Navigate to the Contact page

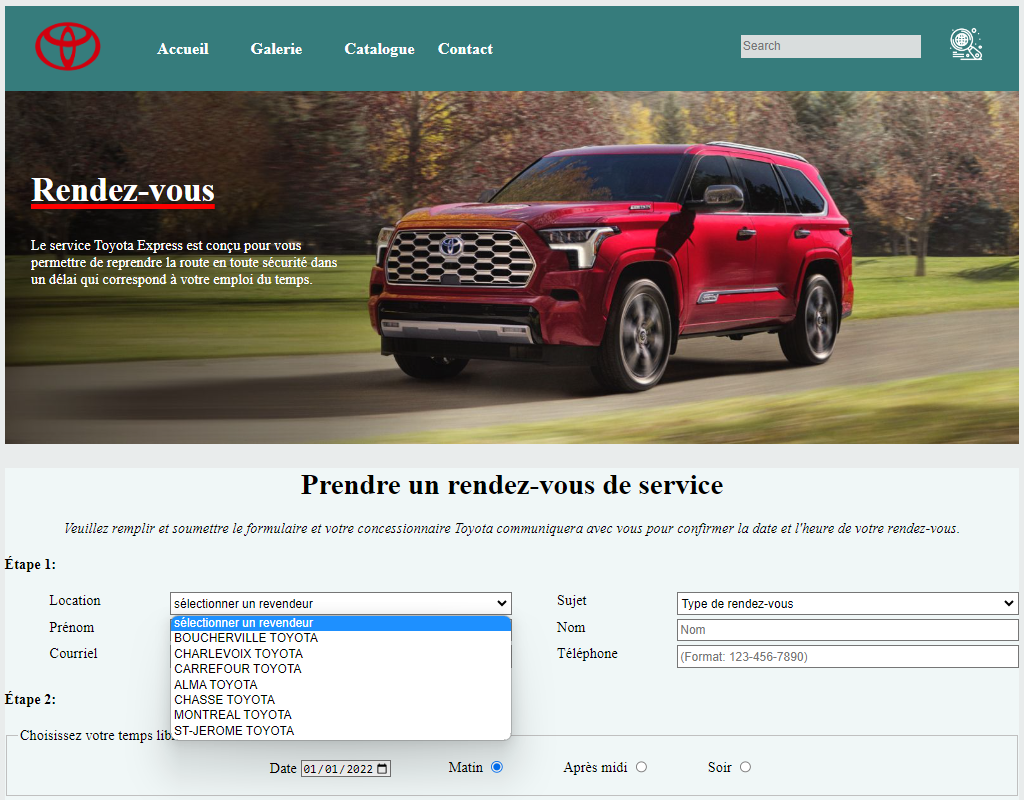(465, 48)
